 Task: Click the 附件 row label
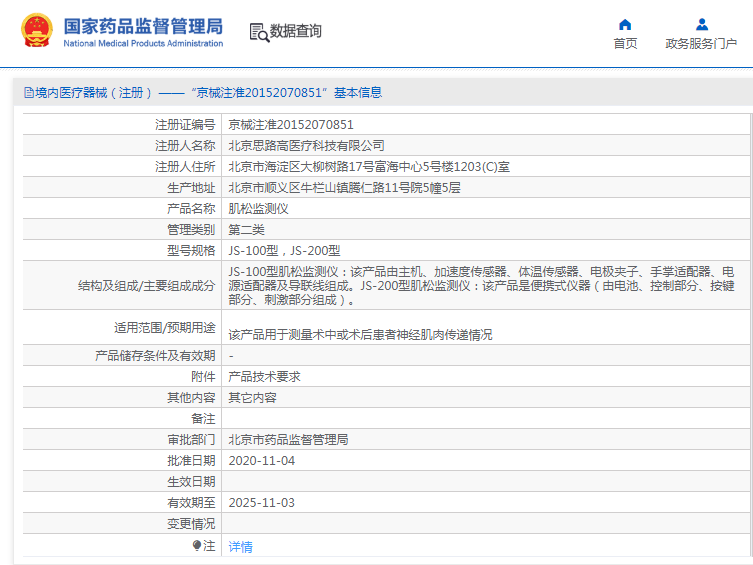click(203, 377)
